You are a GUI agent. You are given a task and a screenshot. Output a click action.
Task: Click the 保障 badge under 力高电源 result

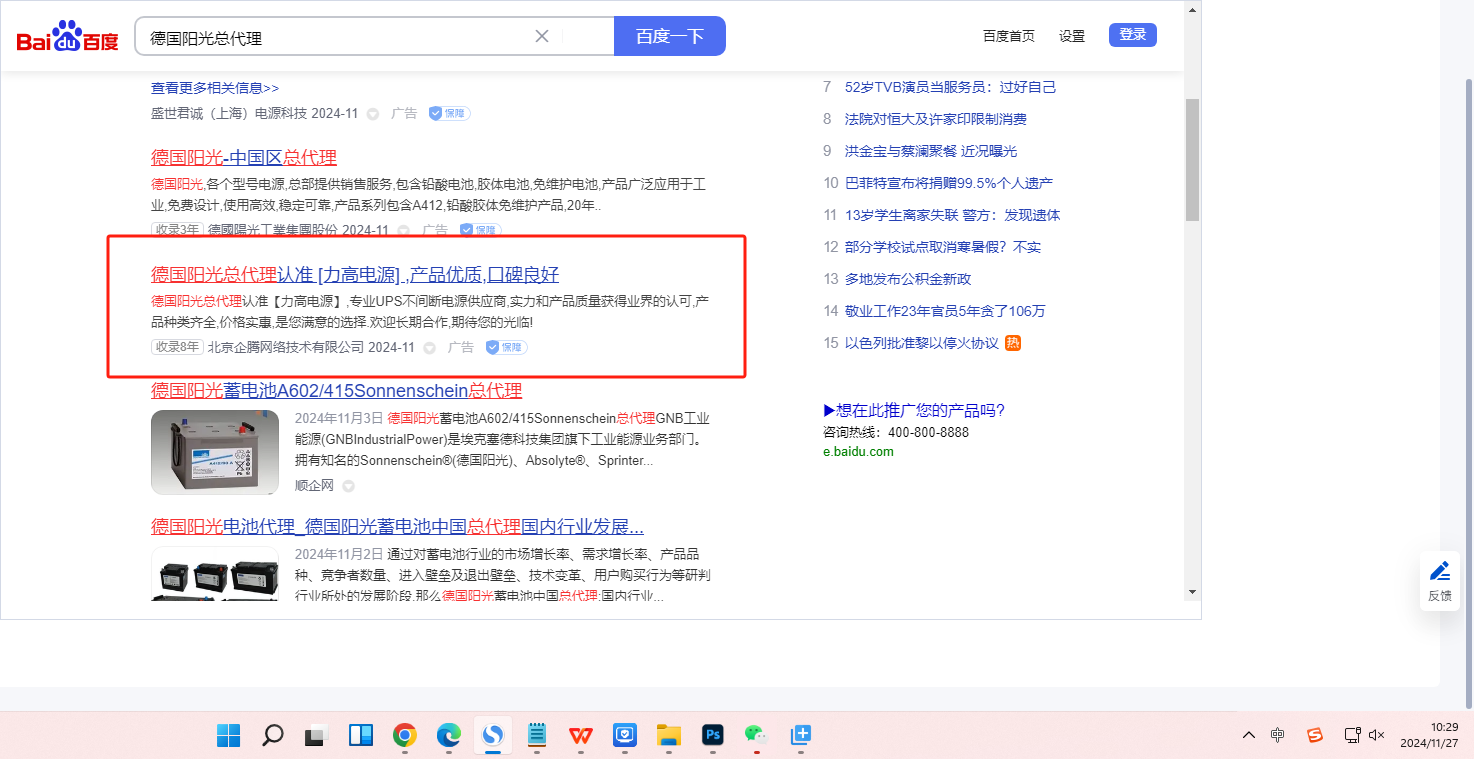pyautogui.click(x=506, y=347)
